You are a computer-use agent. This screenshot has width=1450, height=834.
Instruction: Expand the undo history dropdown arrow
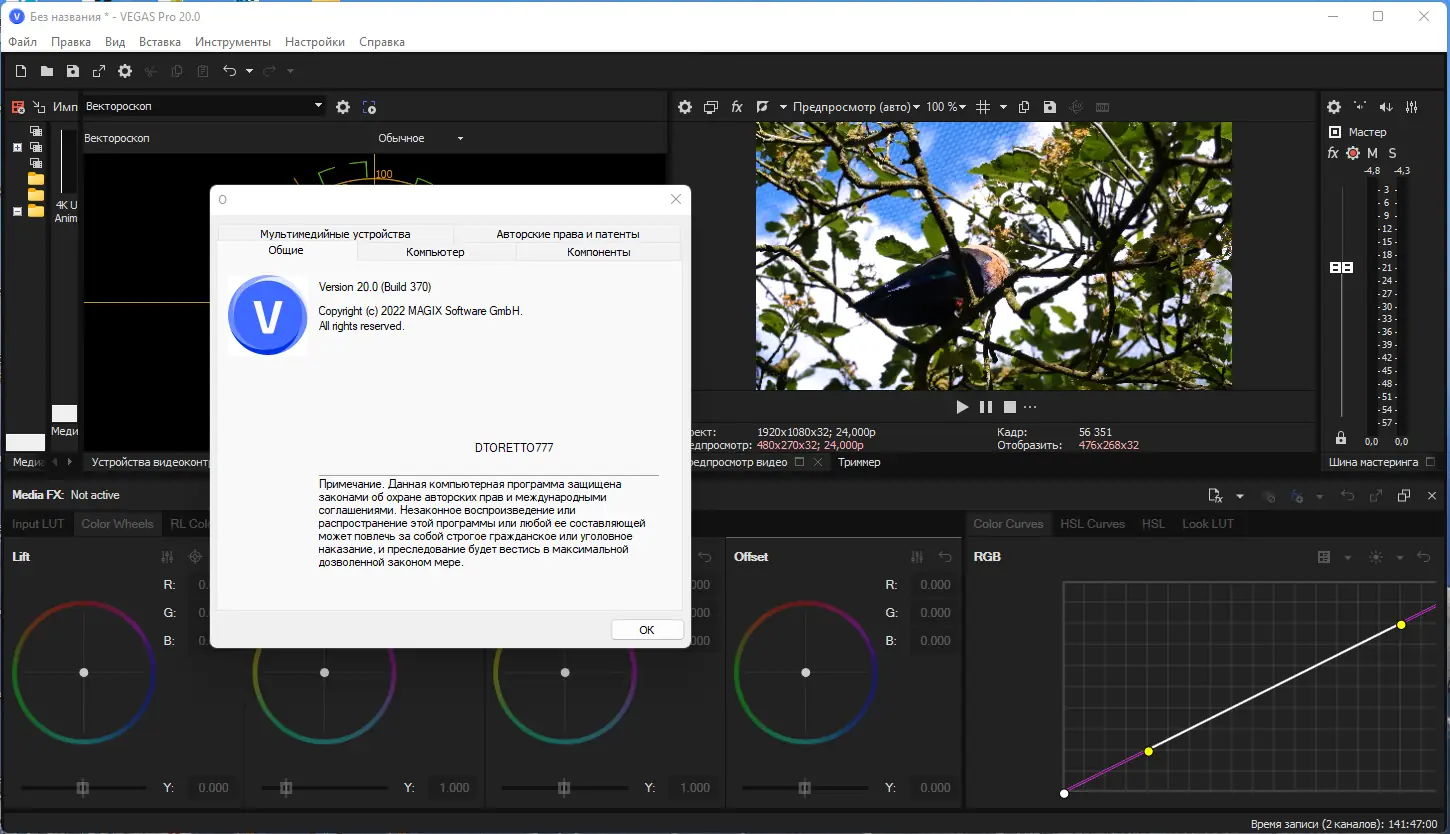tap(249, 71)
